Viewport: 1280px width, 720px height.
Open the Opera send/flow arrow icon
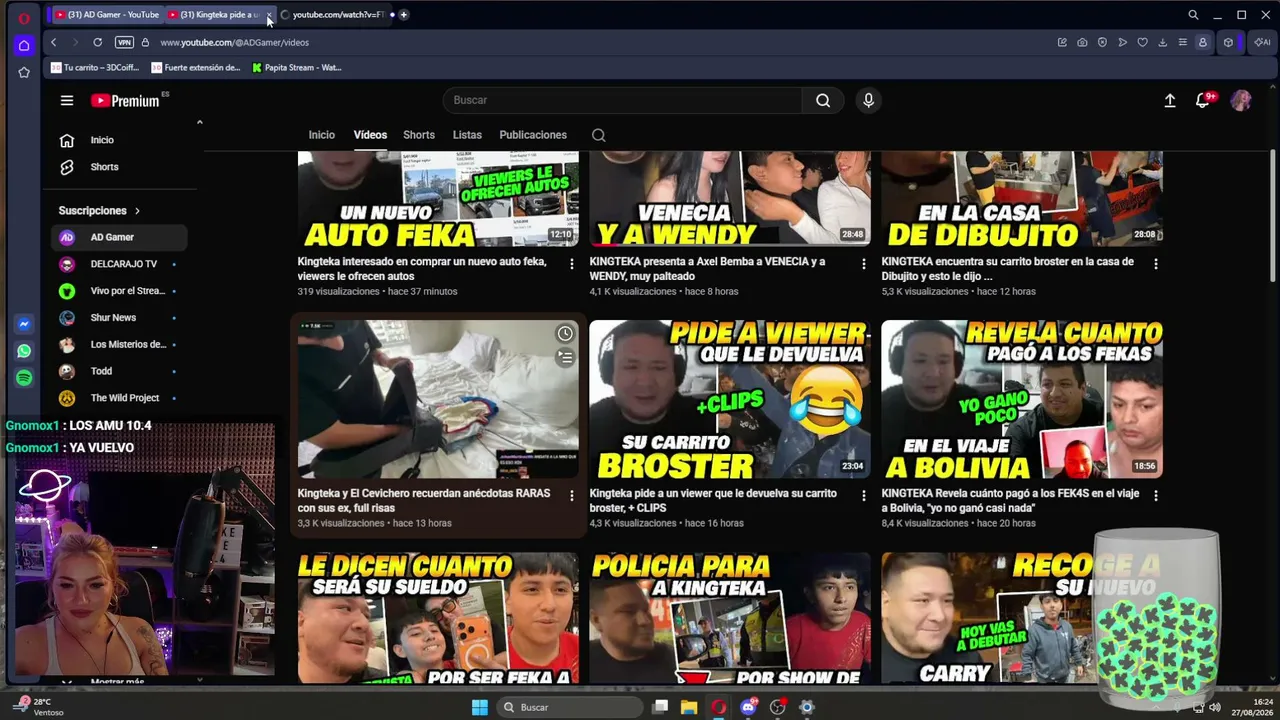[x=1122, y=42]
